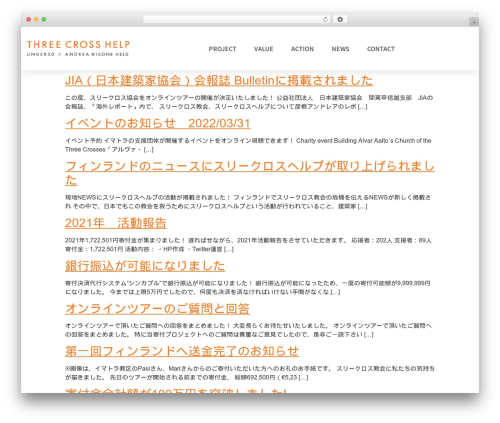Click the THREE CROSS HELP logo
Screen dimensions: 500x423
tap(78, 48)
